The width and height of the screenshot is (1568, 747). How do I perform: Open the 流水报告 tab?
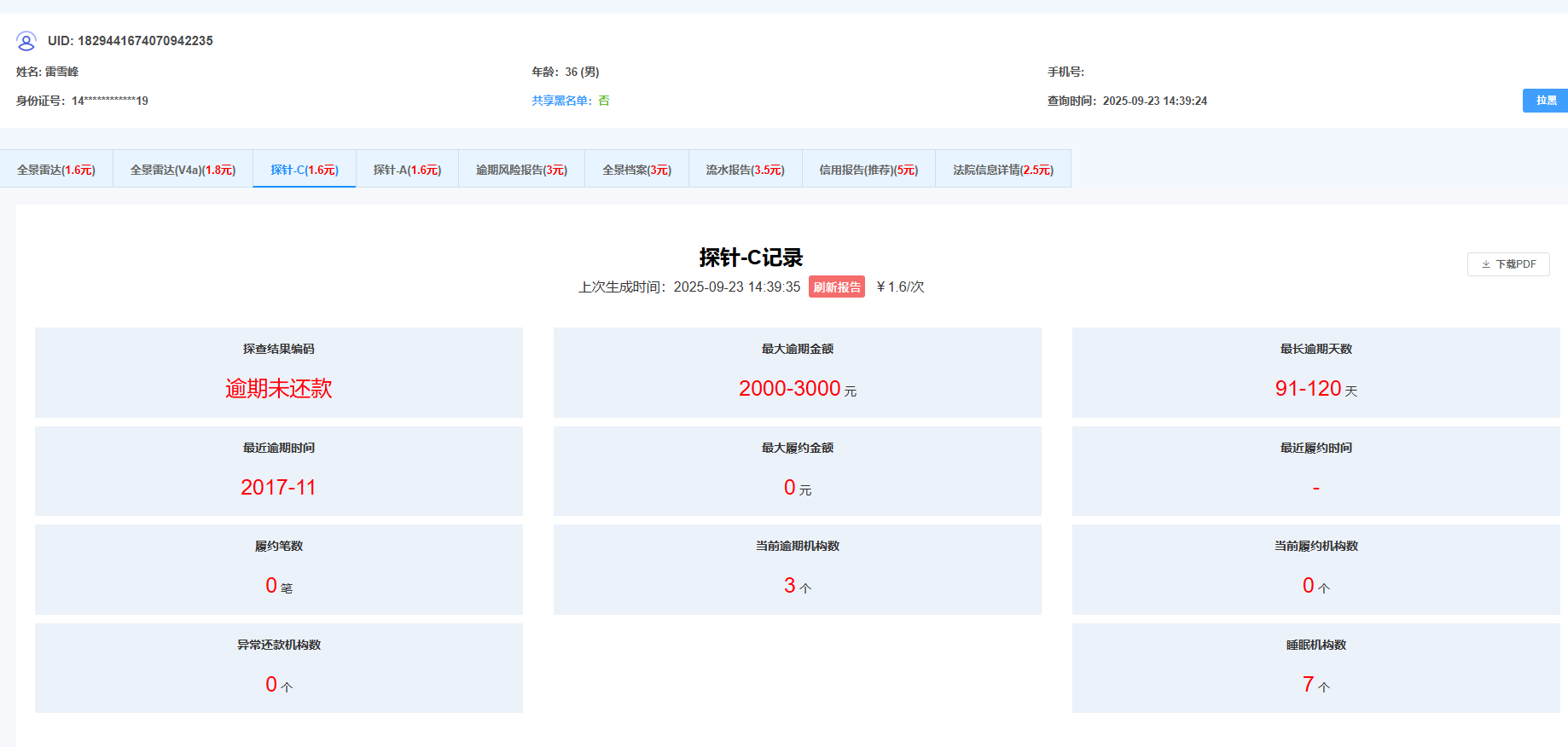(x=745, y=170)
